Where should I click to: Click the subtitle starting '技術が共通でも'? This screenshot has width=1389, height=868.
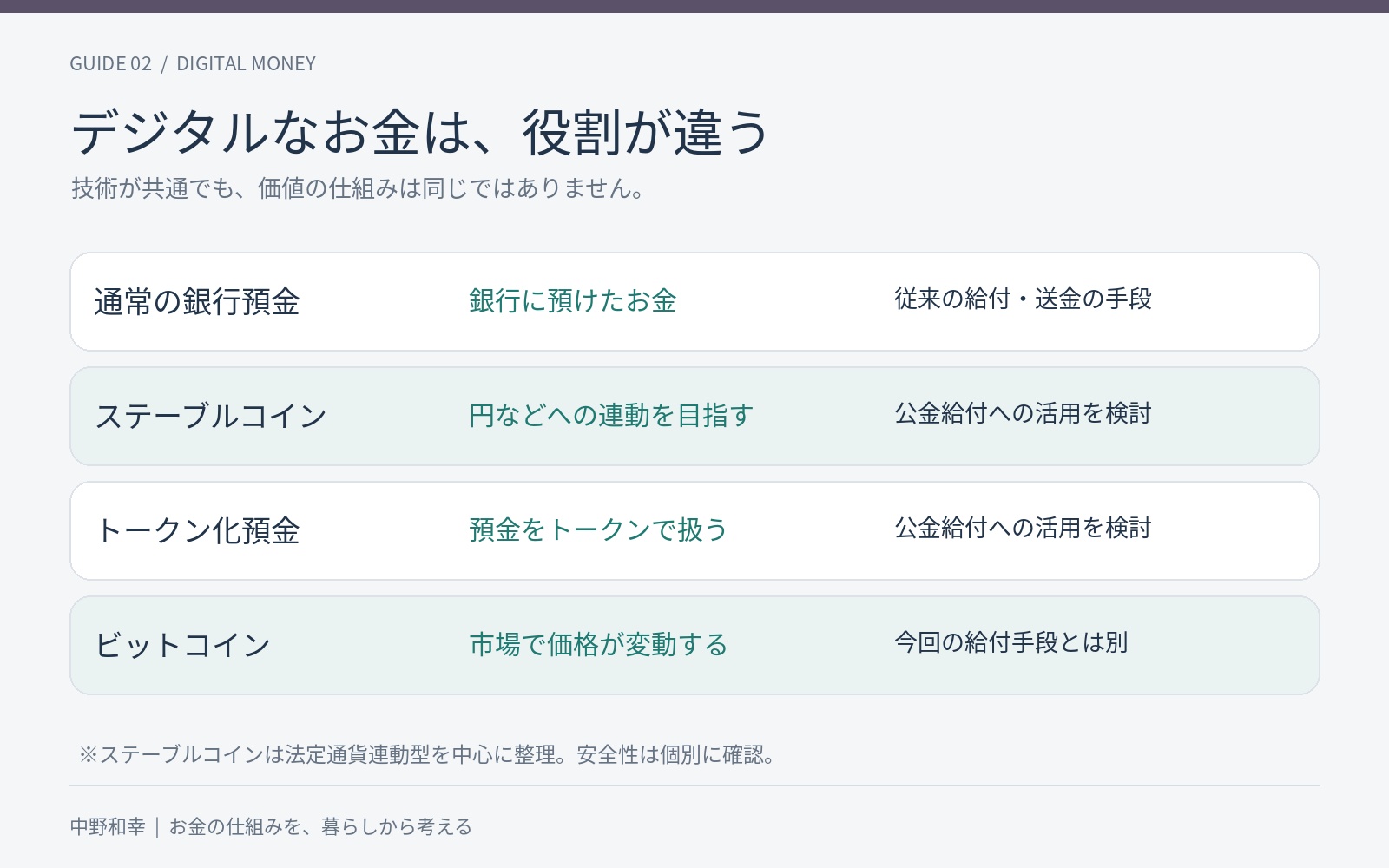tap(359, 188)
